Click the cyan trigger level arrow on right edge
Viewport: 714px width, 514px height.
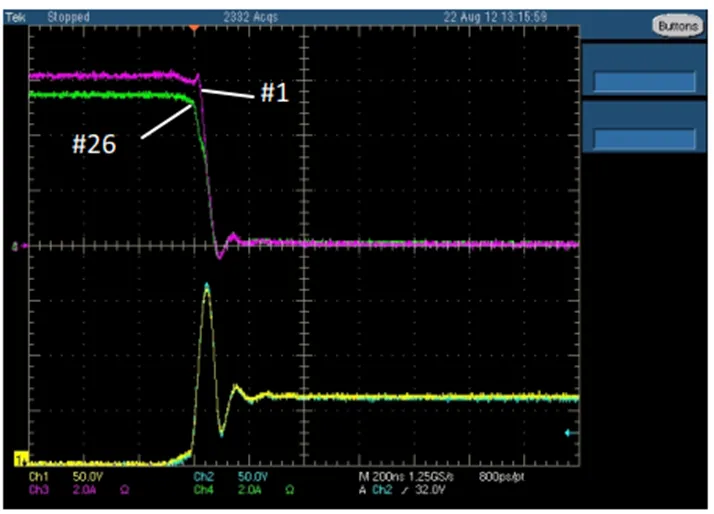tap(570, 433)
